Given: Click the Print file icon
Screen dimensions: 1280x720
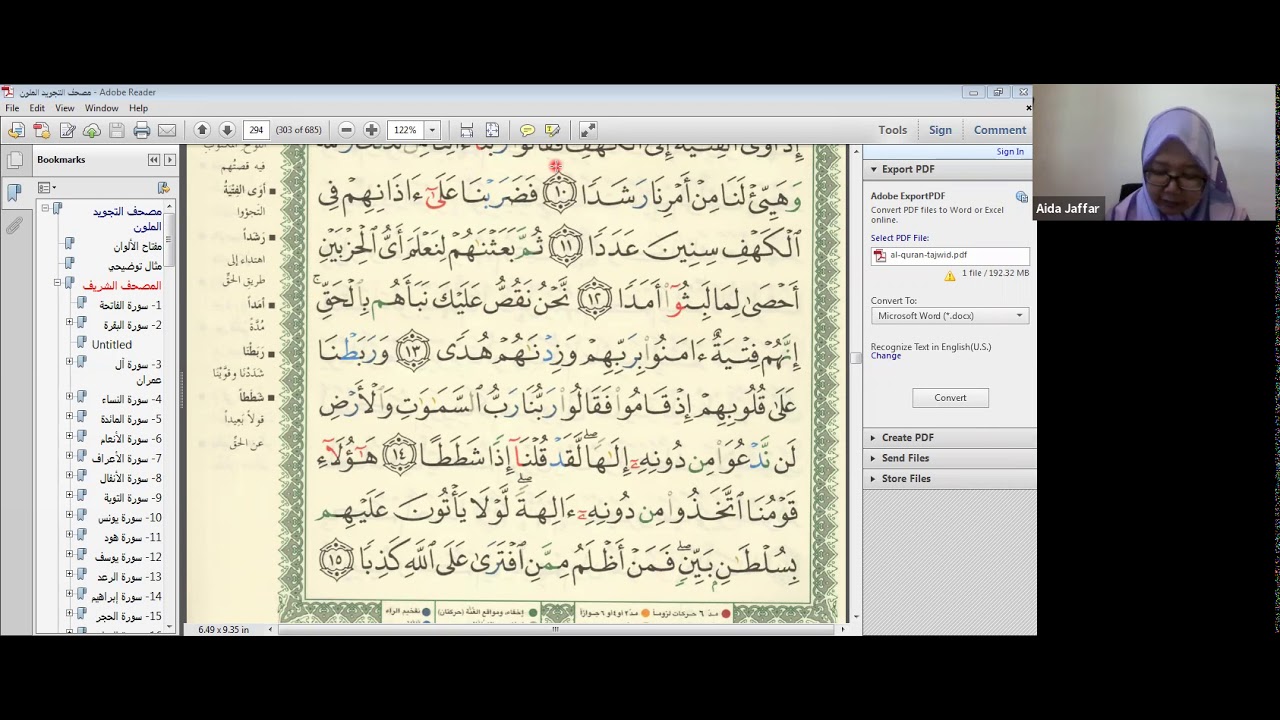Looking at the screenshot, I should pyautogui.click(x=142, y=130).
